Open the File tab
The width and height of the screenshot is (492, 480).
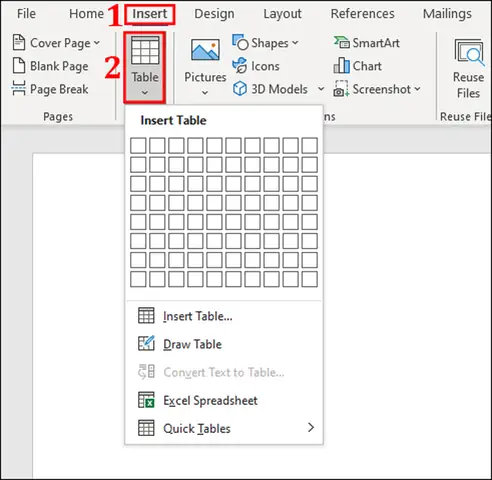(26, 14)
